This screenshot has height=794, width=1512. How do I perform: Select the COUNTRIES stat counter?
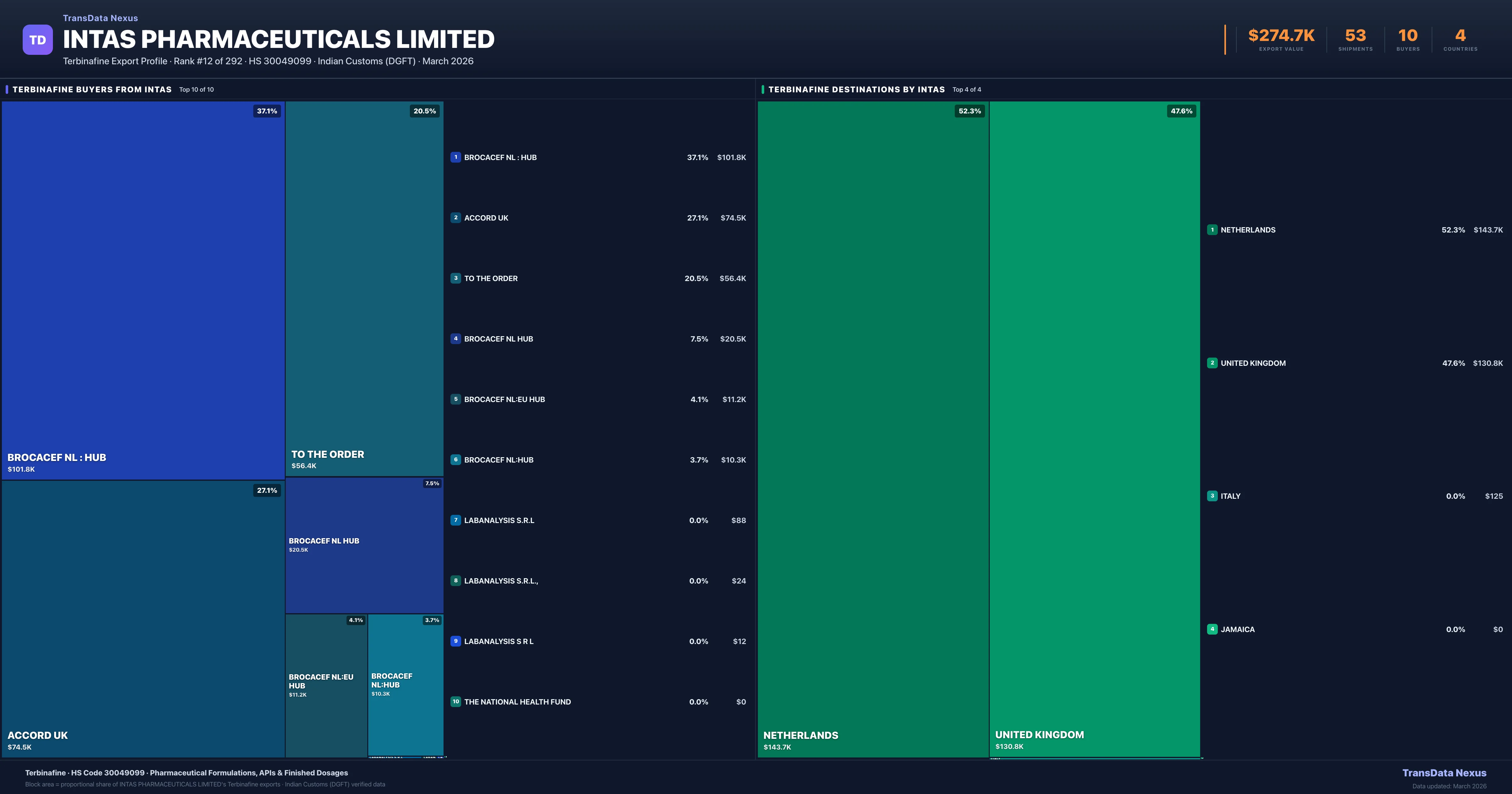point(1460,38)
